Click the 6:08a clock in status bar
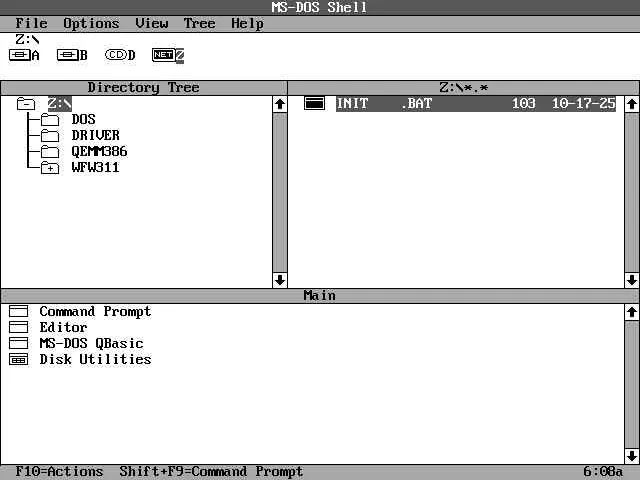This screenshot has height=480, width=640. [603, 471]
